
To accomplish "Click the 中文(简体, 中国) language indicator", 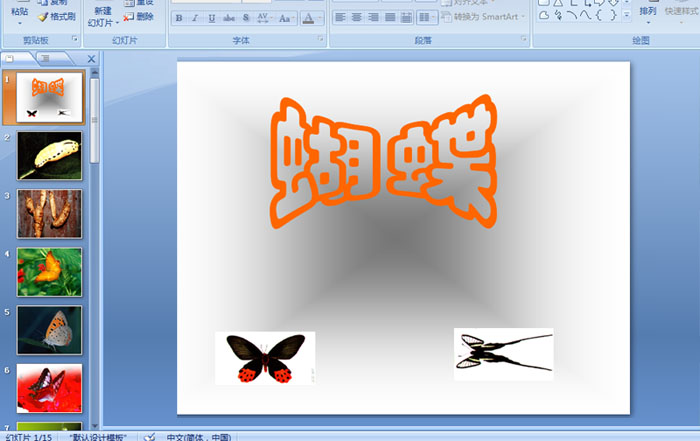I will pos(199,437).
